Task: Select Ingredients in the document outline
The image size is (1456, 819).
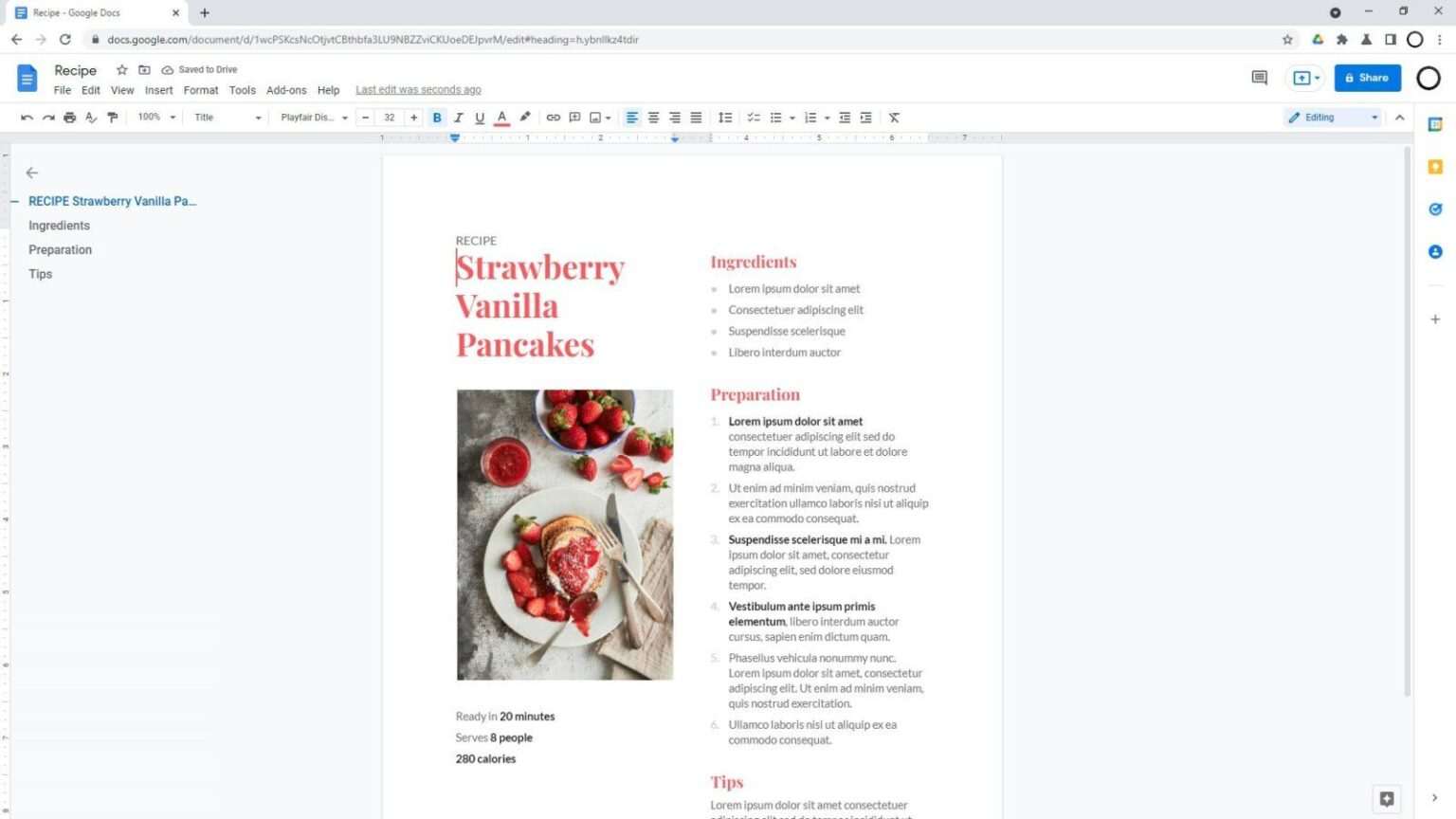Action: tap(59, 225)
